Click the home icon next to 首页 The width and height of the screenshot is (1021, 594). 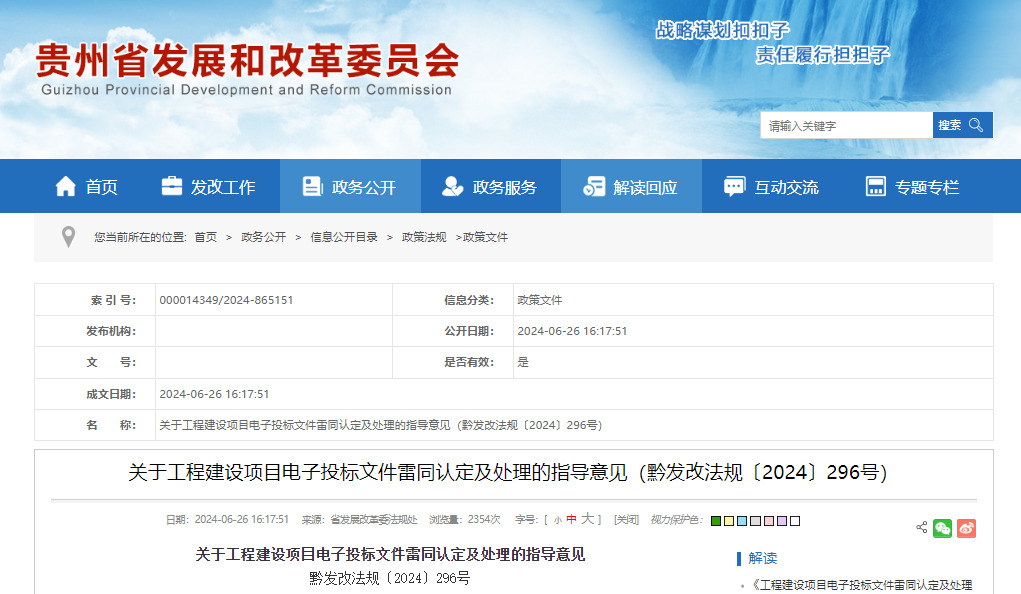click(66, 185)
